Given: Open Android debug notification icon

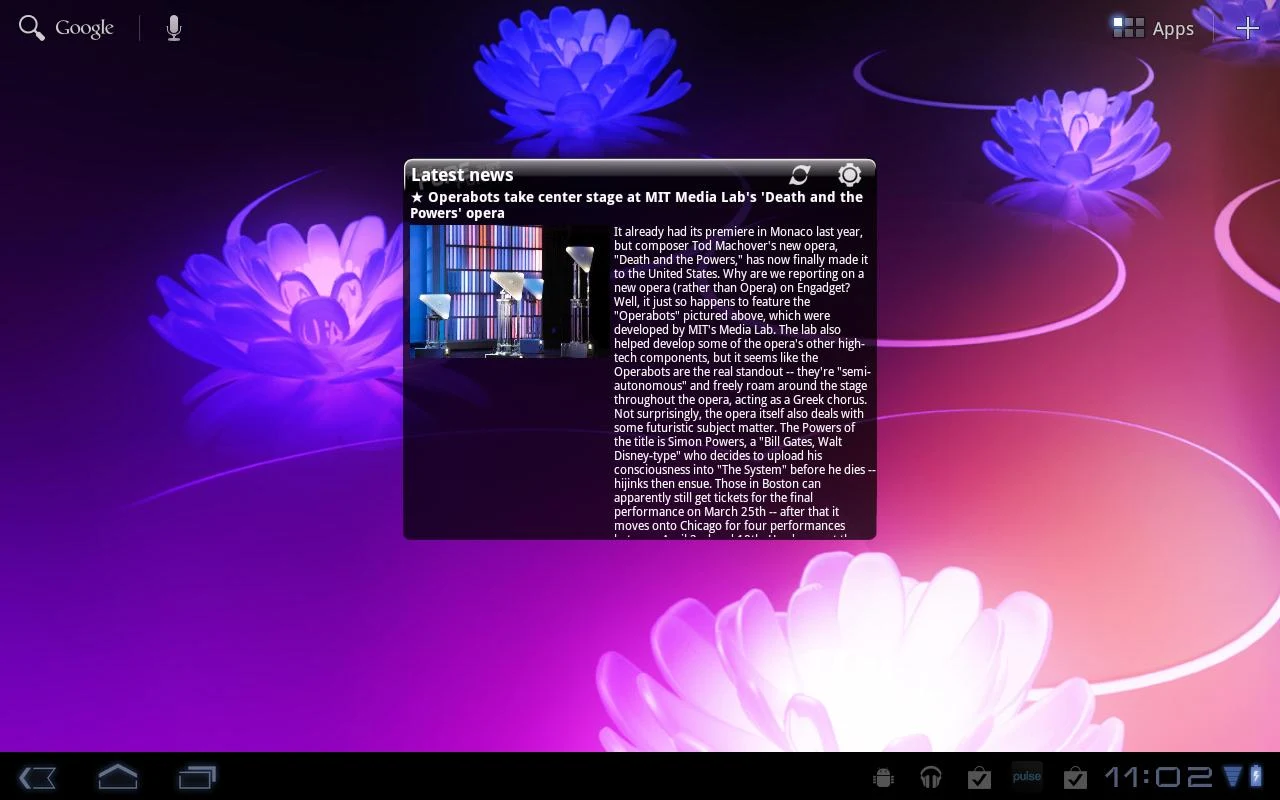Looking at the screenshot, I should click(883, 777).
